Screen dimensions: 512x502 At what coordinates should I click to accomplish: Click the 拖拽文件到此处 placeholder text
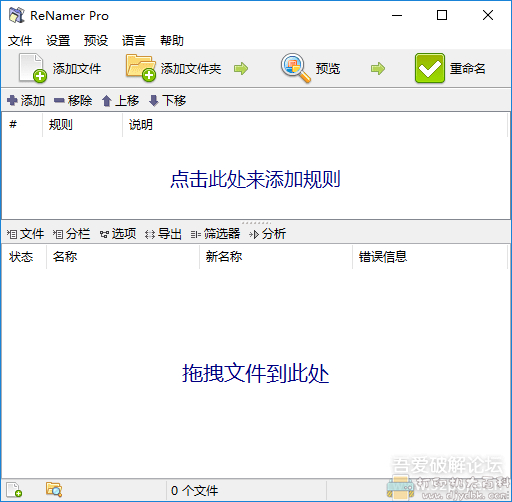(256, 373)
